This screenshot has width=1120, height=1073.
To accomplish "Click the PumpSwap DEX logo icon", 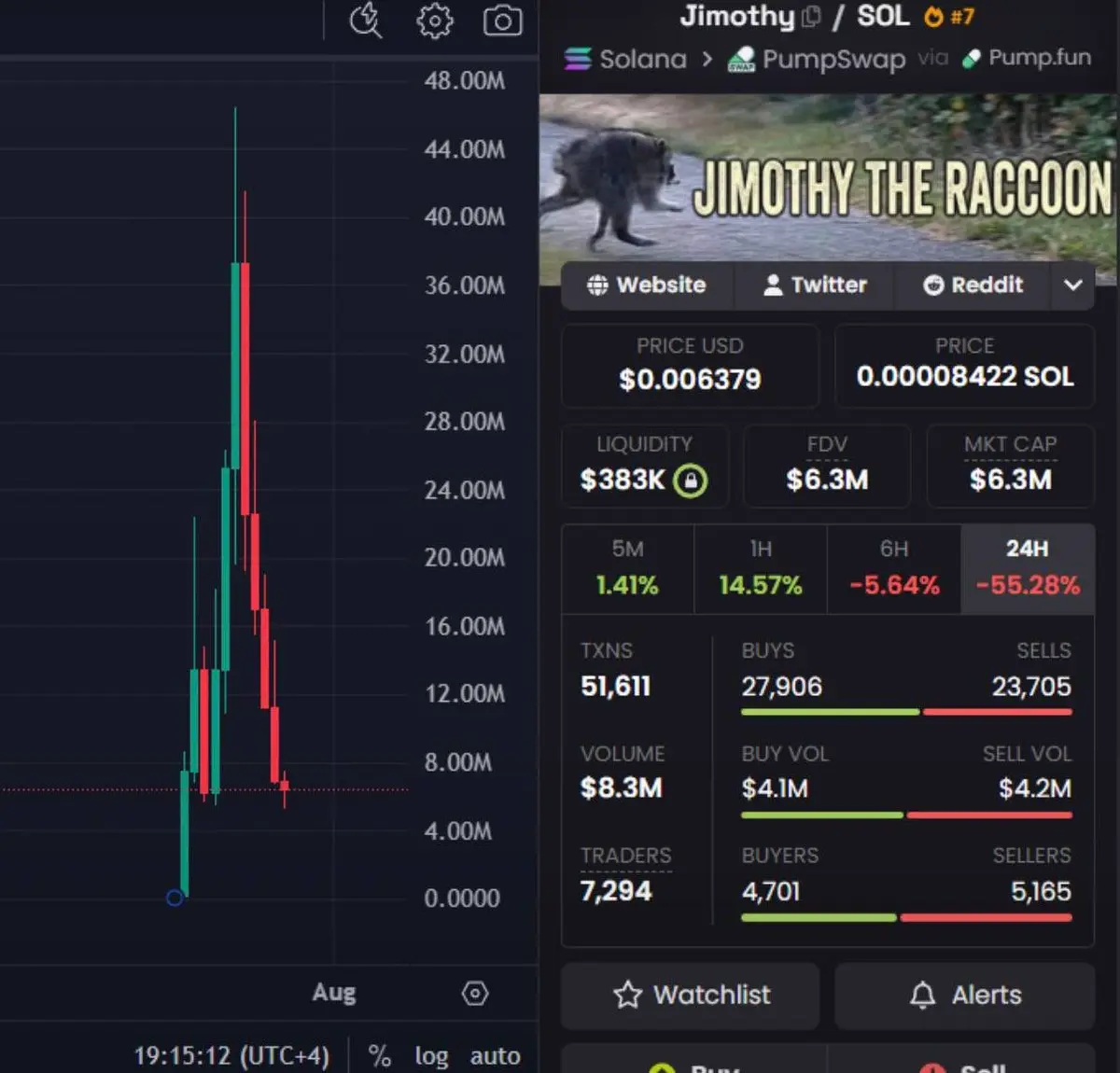I will pyautogui.click(x=741, y=59).
